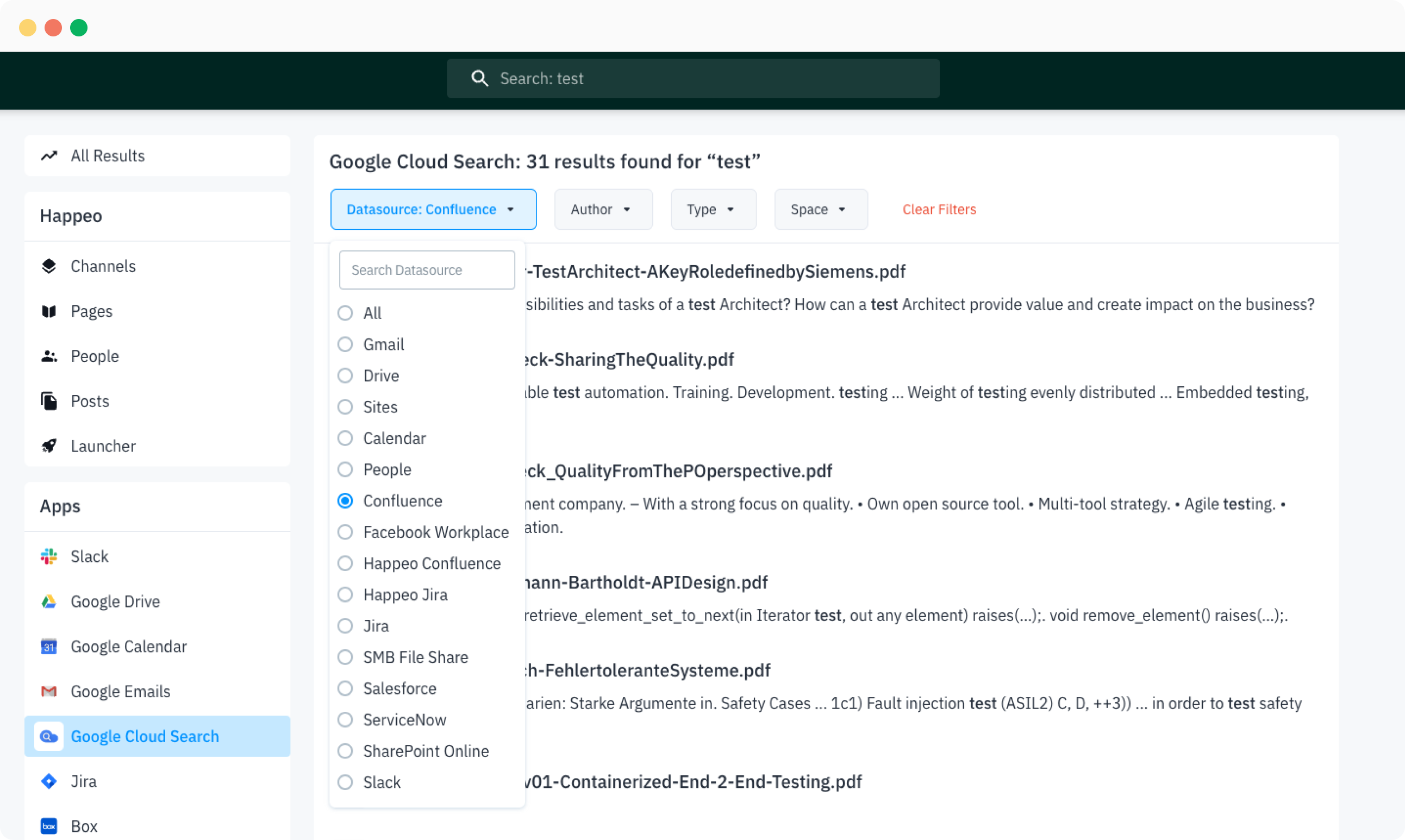Go to Channels in Happeo section
The height and width of the screenshot is (840, 1405).
158,266
